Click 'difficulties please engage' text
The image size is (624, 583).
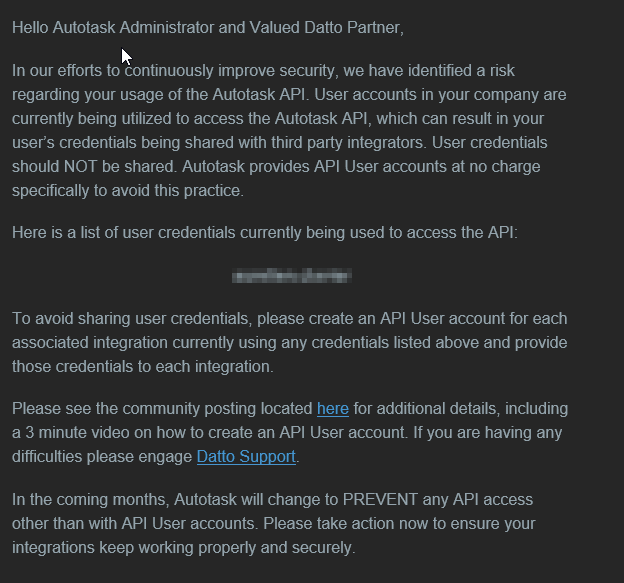pos(102,456)
